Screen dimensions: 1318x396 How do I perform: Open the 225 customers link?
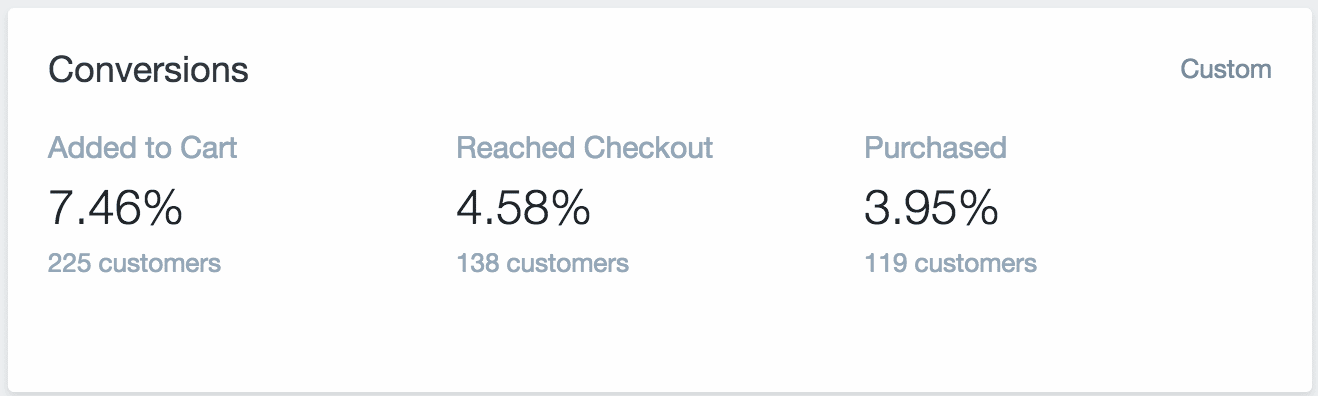(x=134, y=264)
